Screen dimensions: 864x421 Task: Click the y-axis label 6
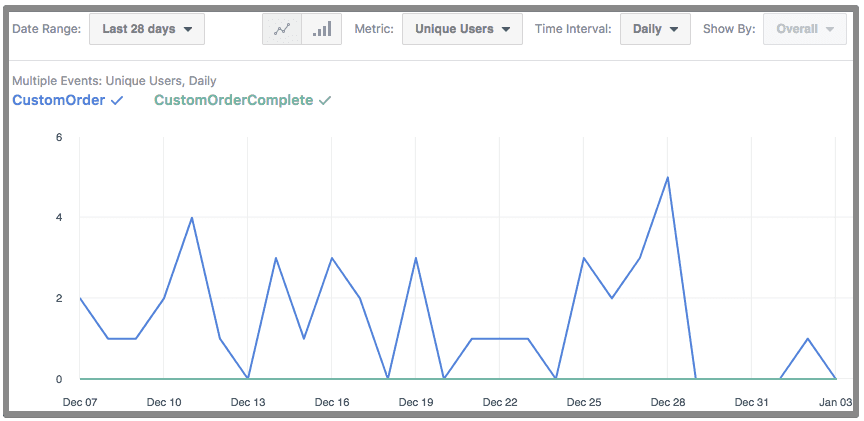click(x=59, y=137)
